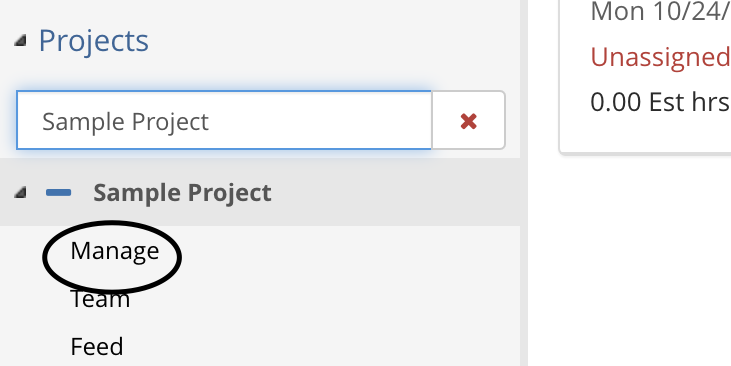Collapse the Sample Project tree node triangle
The height and width of the screenshot is (366, 731).
pyautogui.click(x=19, y=192)
